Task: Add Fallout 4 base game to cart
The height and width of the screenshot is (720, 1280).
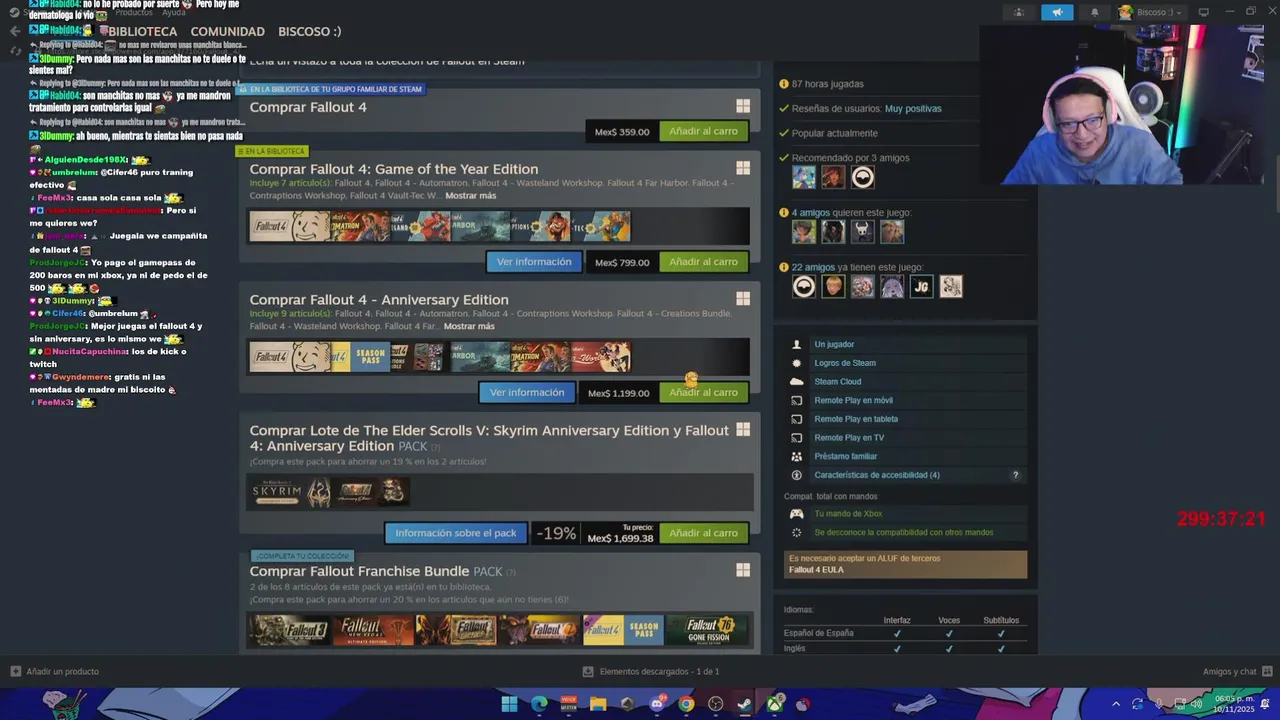Action: (x=703, y=131)
